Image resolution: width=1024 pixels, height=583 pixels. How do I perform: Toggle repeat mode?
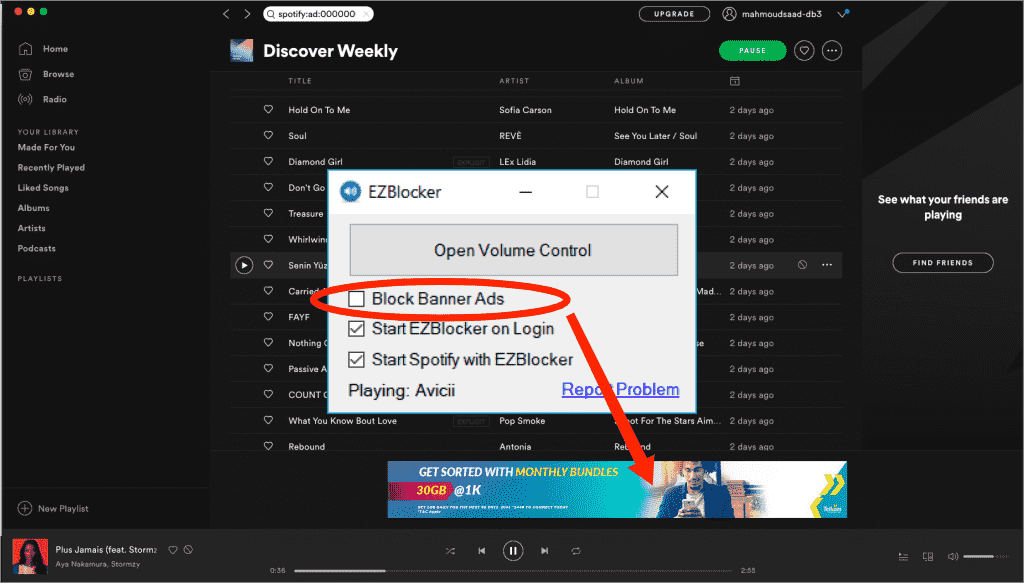tap(575, 551)
